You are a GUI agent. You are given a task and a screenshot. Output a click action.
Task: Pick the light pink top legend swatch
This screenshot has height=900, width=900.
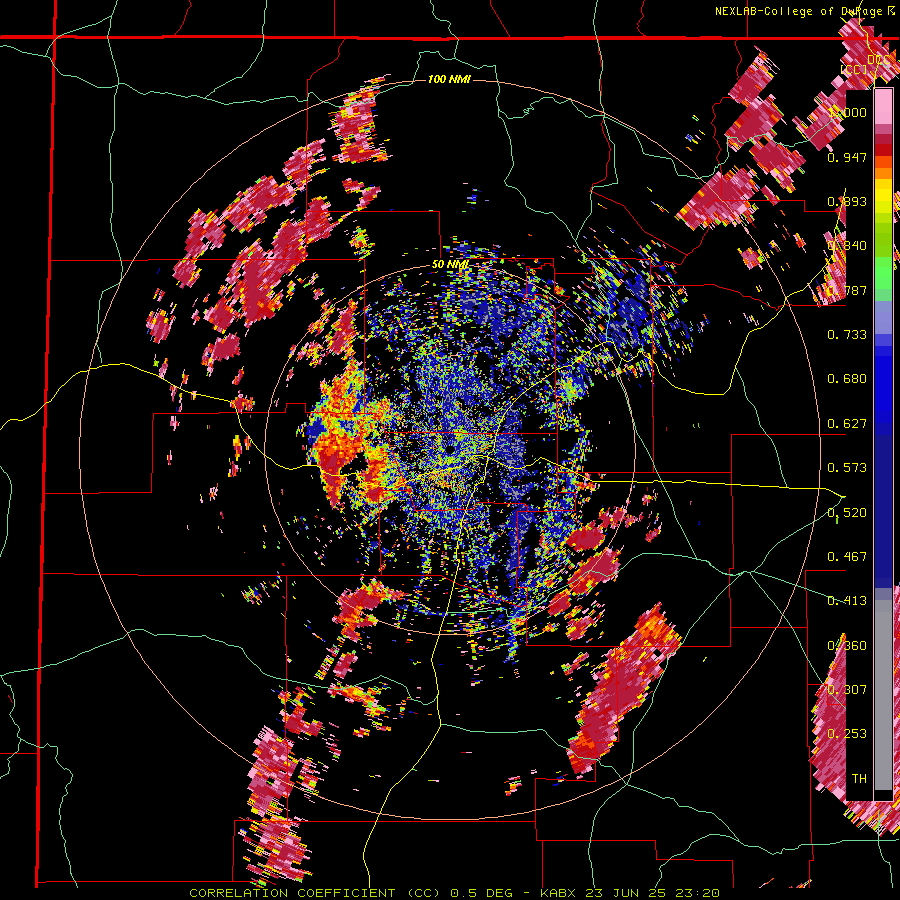[x=883, y=107]
